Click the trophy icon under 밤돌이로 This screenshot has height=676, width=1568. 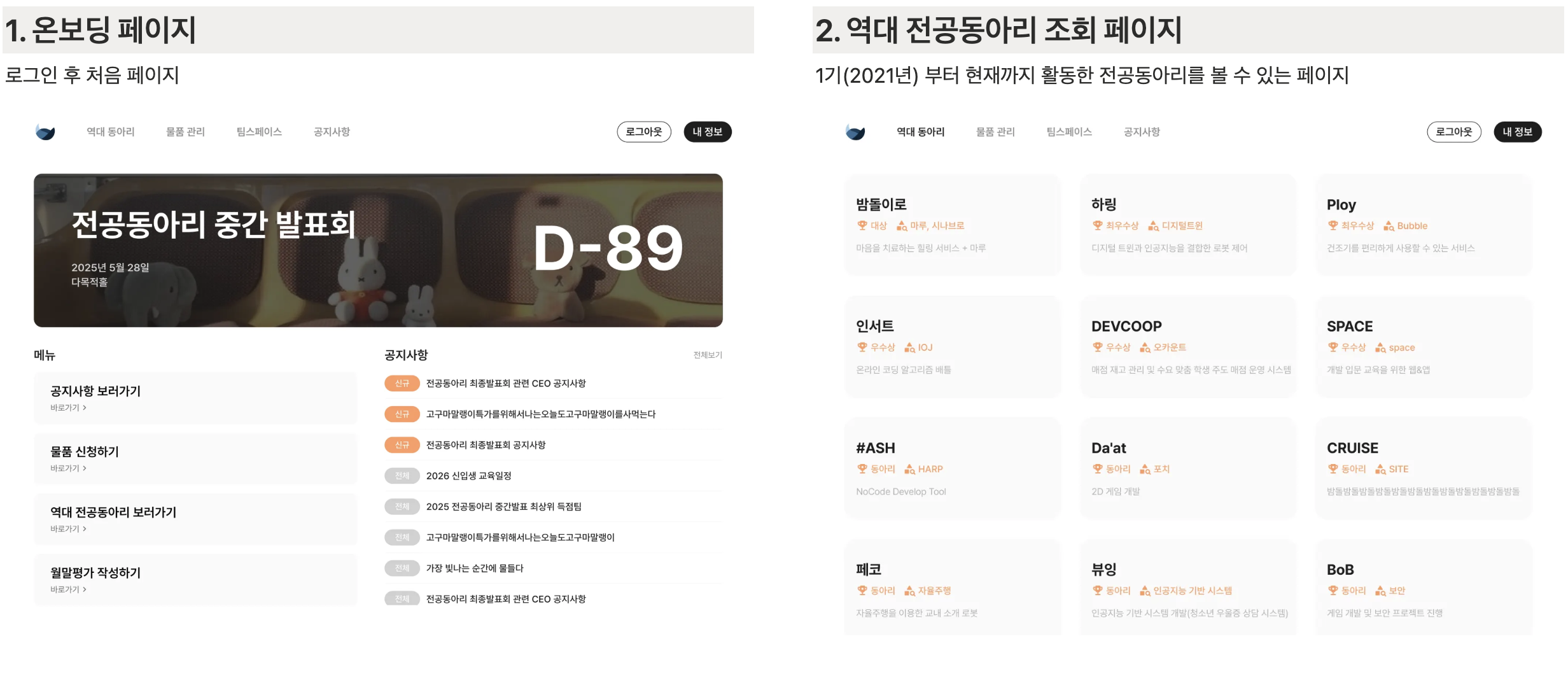(x=862, y=225)
